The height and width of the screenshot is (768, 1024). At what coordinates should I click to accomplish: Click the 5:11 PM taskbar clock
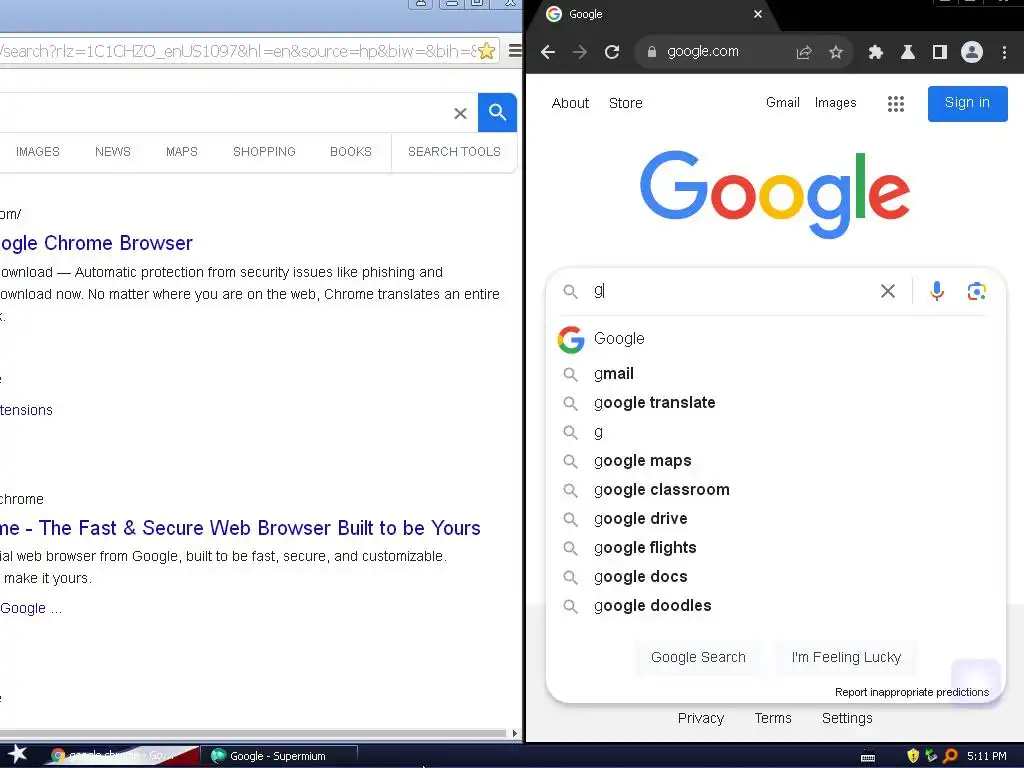[x=986, y=756]
